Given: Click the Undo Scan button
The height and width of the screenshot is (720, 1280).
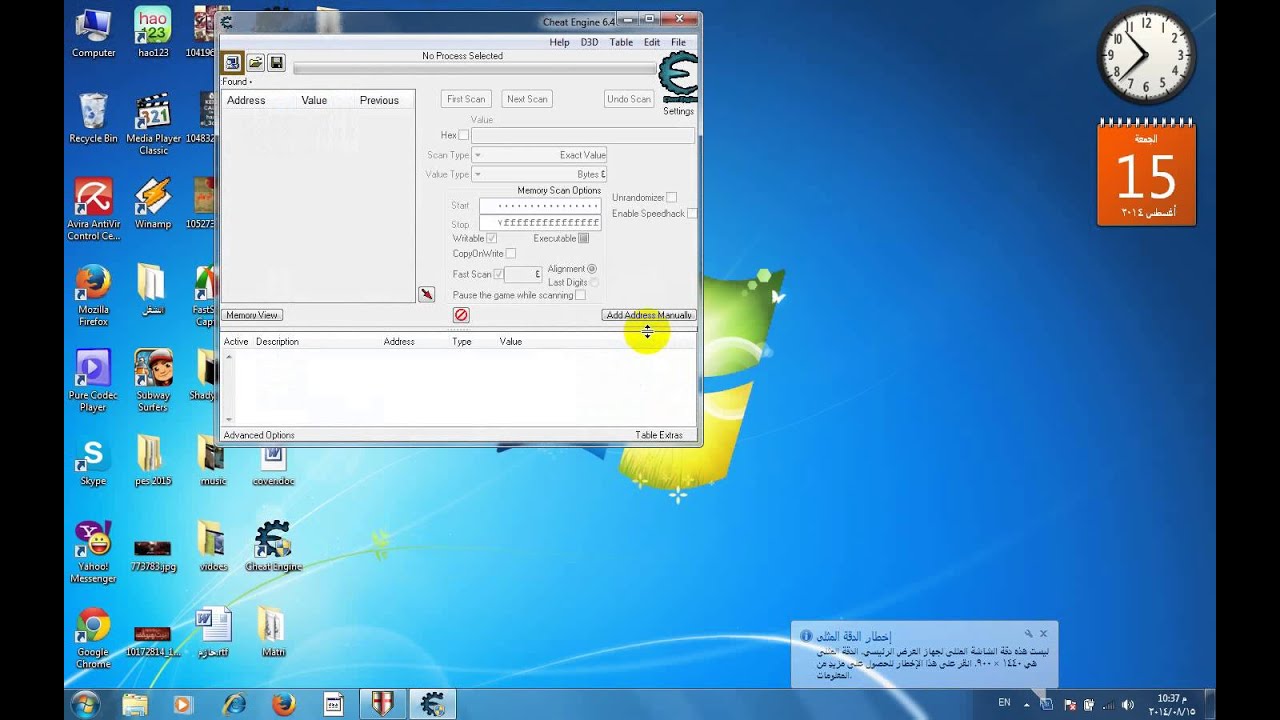Looking at the screenshot, I should 629,99.
